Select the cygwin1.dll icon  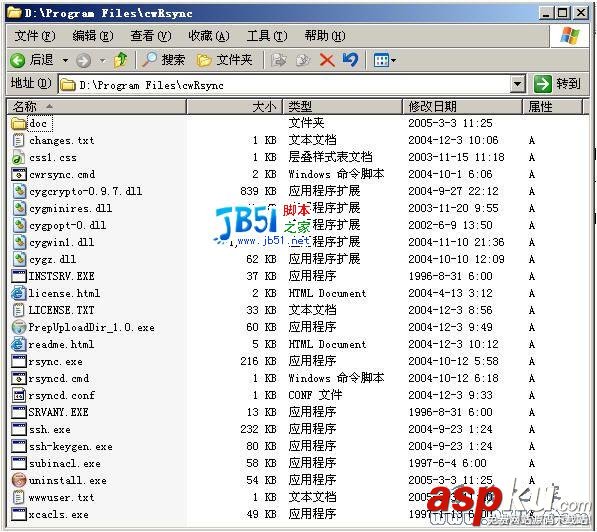pyautogui.click(x=19, y=242)
